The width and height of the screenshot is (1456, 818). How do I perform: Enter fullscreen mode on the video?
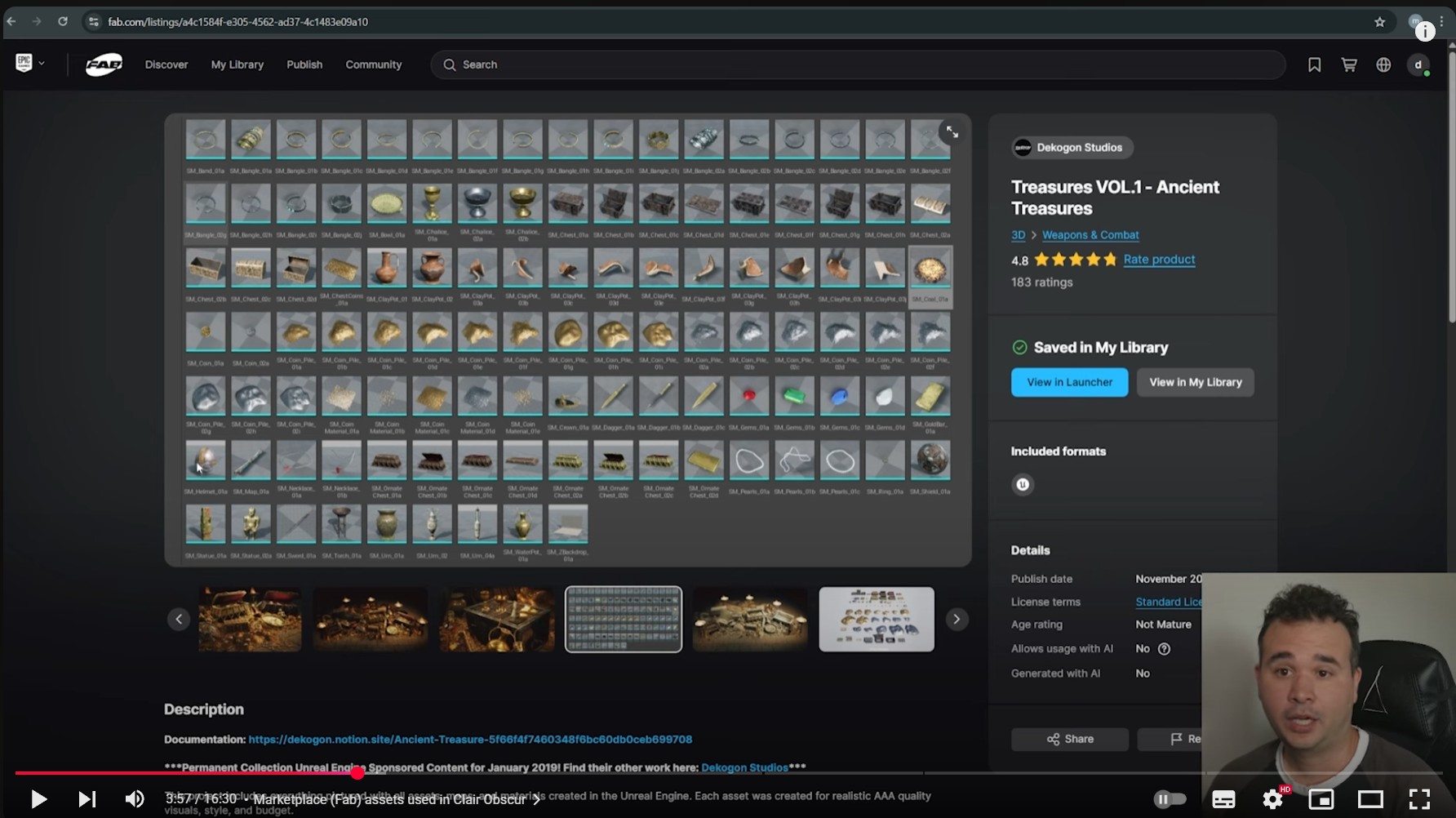click(1419, 799)
